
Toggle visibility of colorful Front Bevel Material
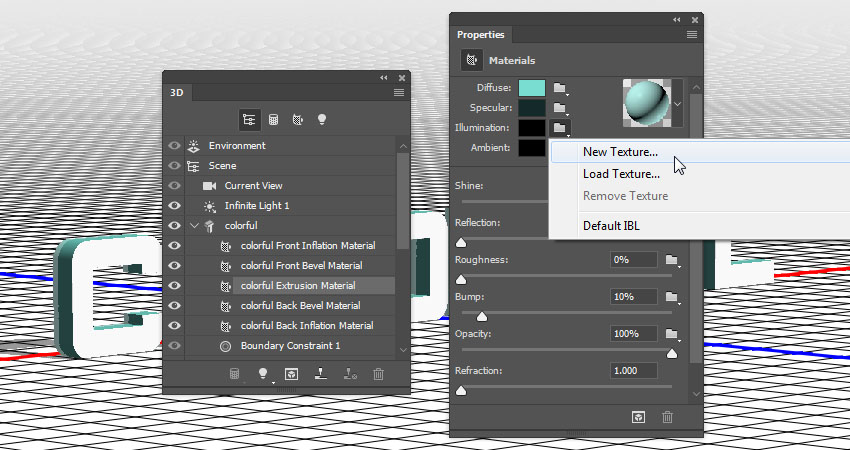175,266
